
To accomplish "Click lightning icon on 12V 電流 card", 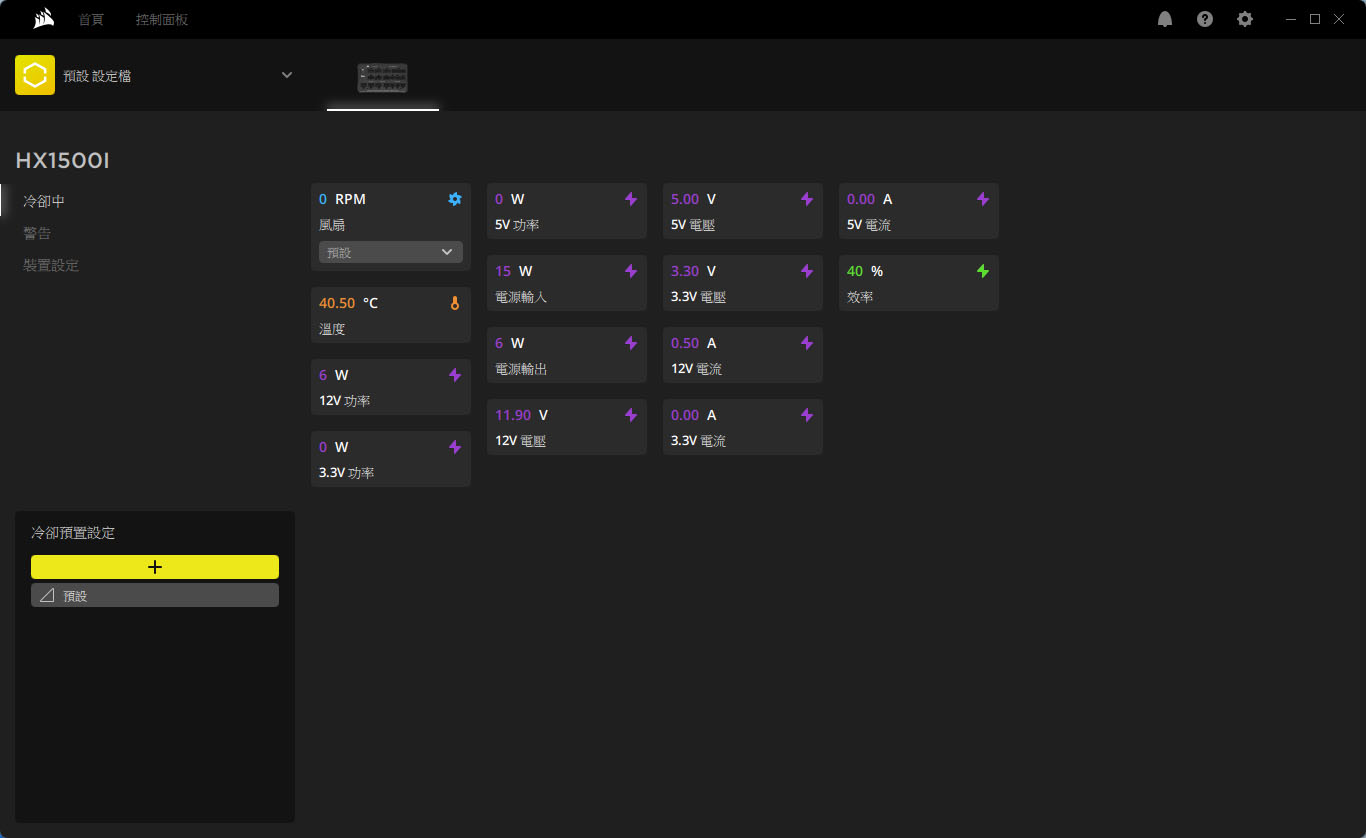I will [807, 343].
